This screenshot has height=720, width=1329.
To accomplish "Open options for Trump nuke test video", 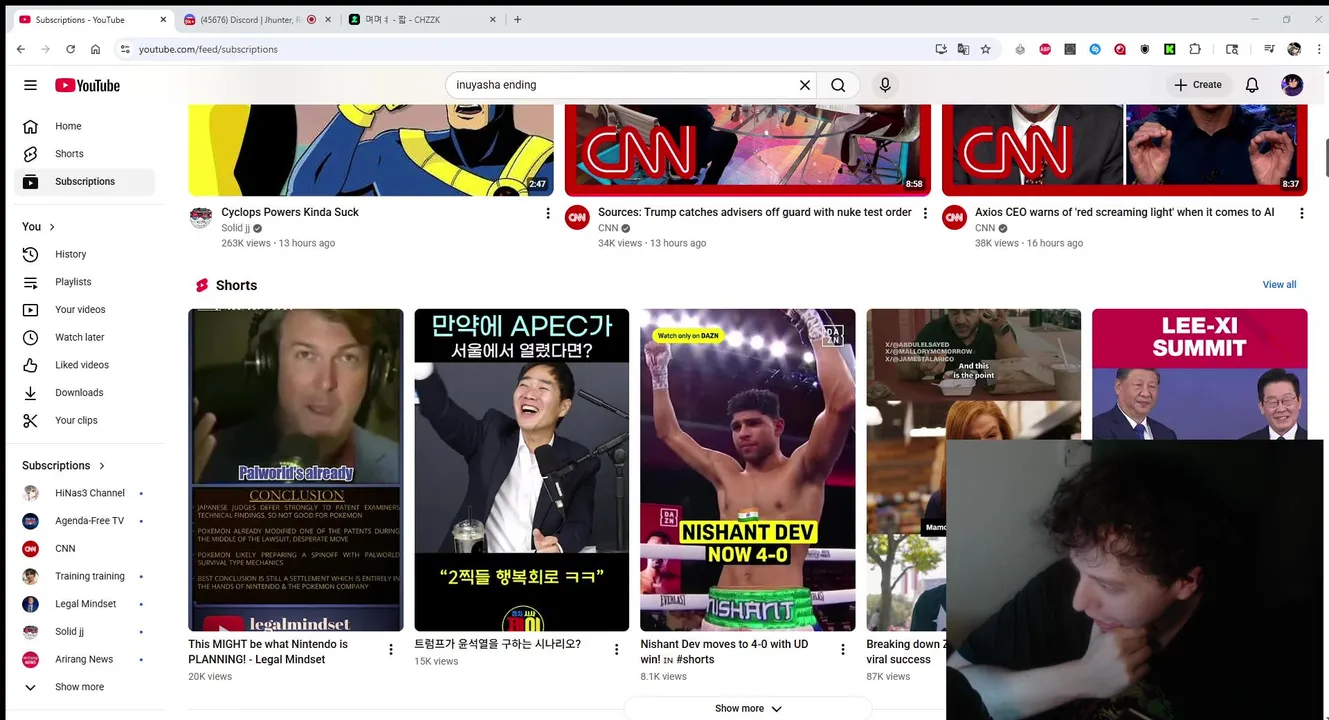I will point(925,213).
